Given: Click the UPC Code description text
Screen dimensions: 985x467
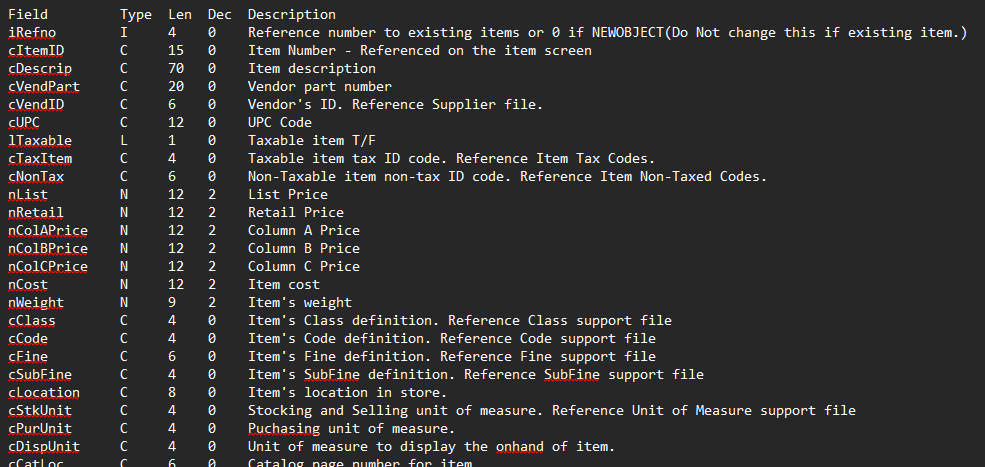Looking at the screenshot, I should pos(280,123).
